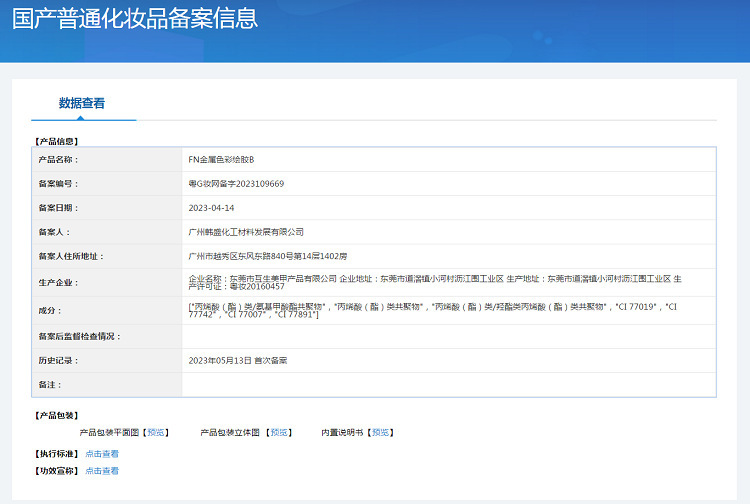Click the 备注 label

pos(50,385)
